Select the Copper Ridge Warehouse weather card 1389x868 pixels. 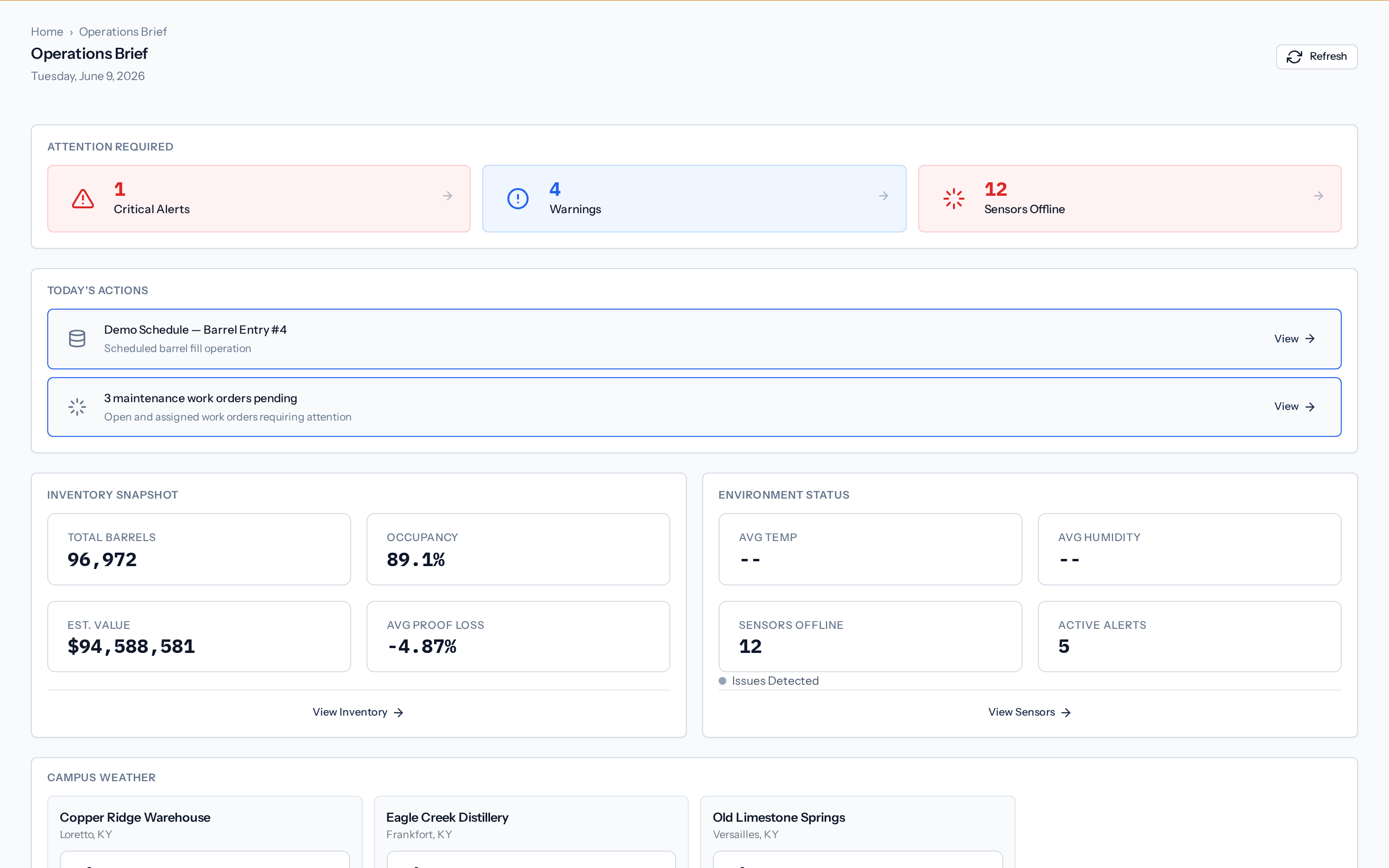click(x=205, y=832)
